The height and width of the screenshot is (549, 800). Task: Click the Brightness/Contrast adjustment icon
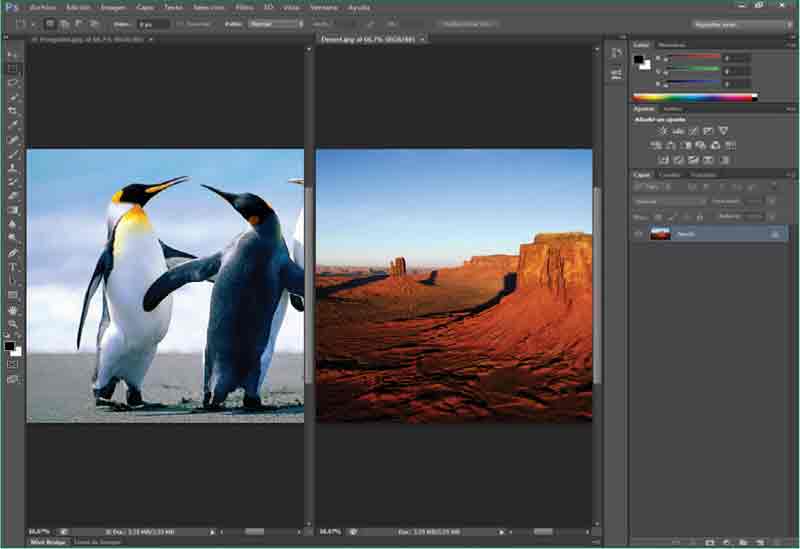(662, 131)
